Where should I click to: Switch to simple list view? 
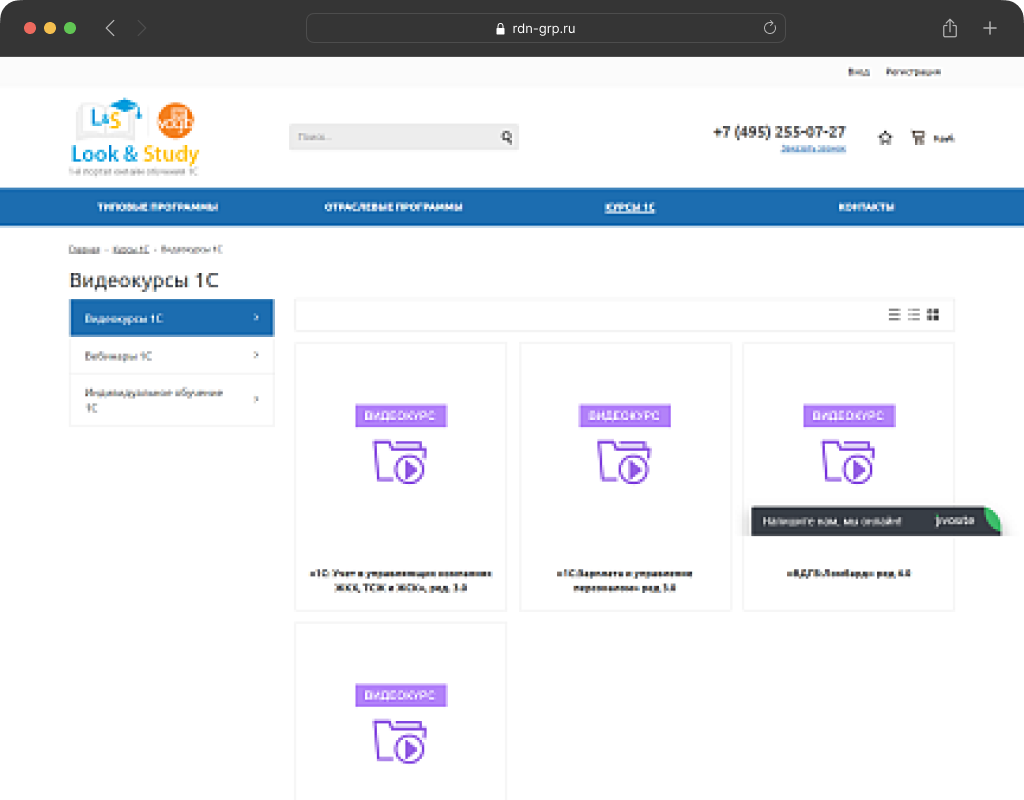coord(895,315)
